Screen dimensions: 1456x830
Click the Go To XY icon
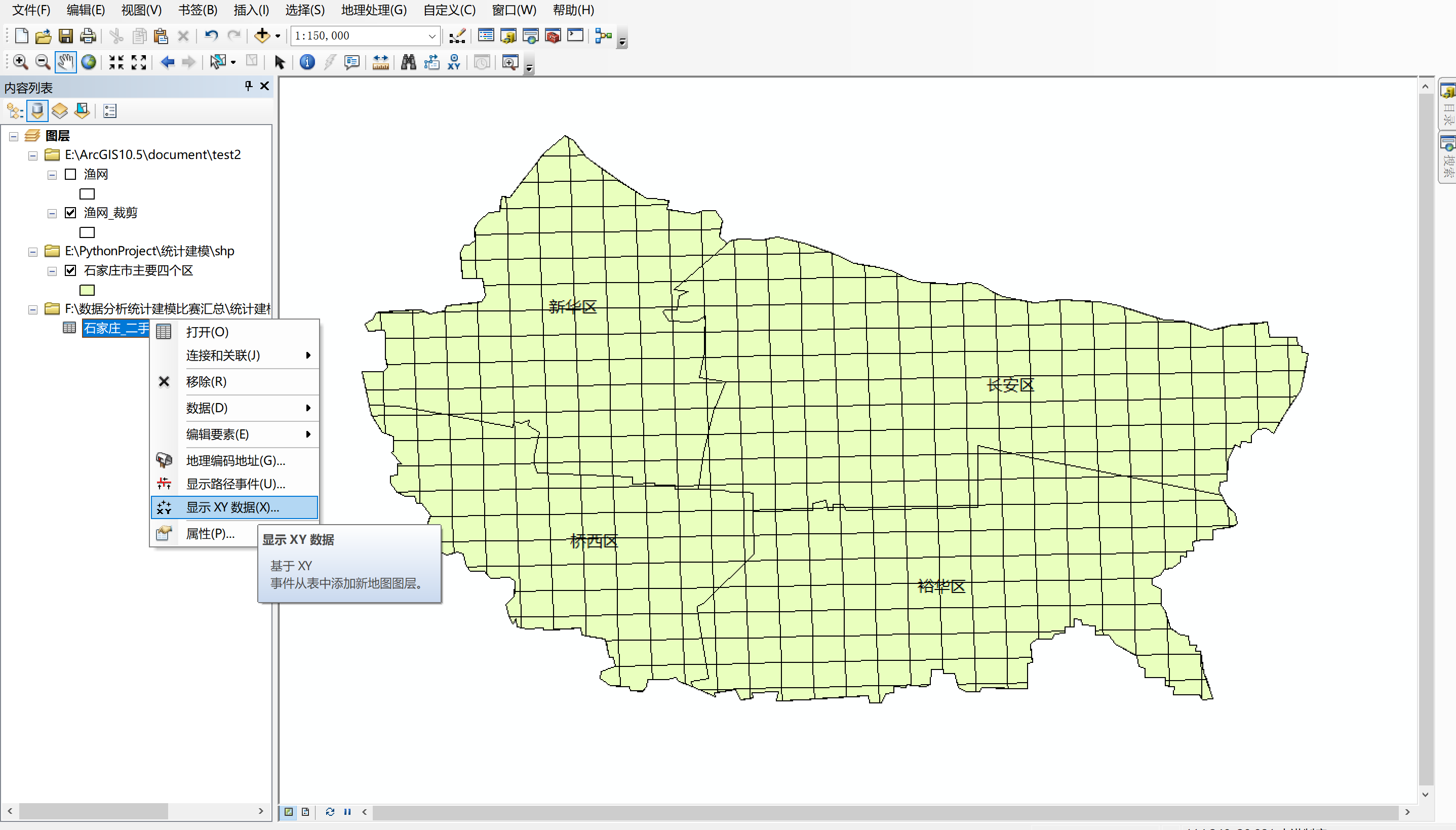point(454,62)
